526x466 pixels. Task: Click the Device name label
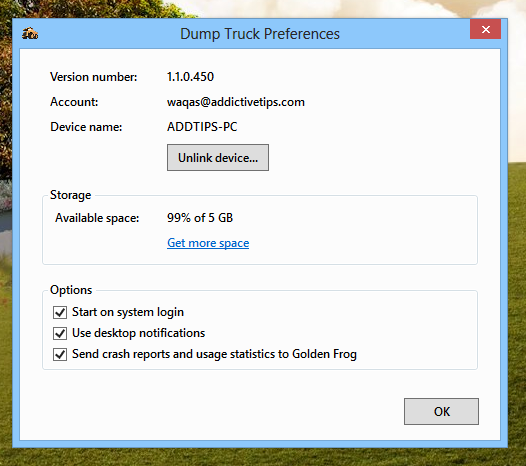point(86,127)
